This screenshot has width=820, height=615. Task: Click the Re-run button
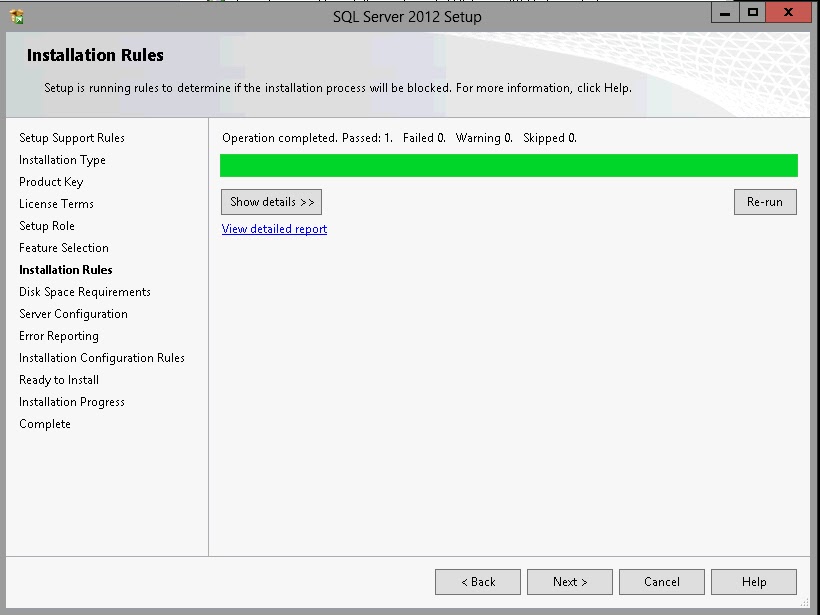pos(765,201)
